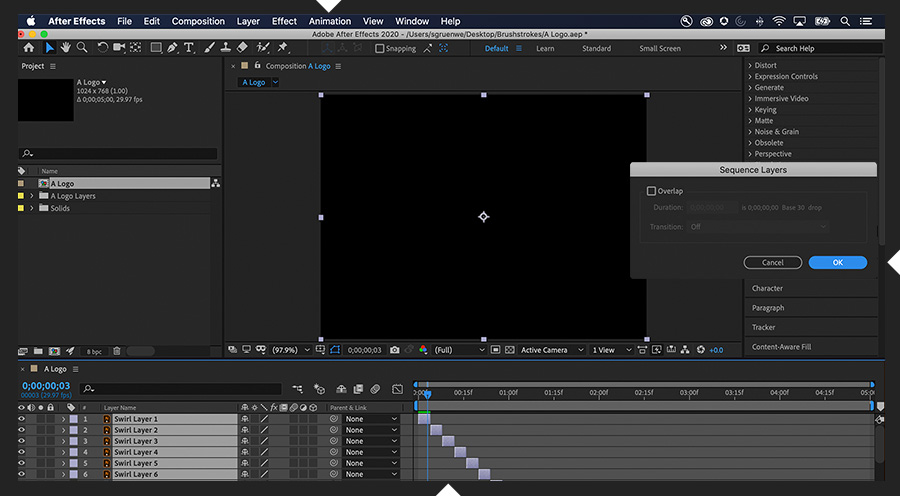Click the trash icon in Project panel

[117, 351]
